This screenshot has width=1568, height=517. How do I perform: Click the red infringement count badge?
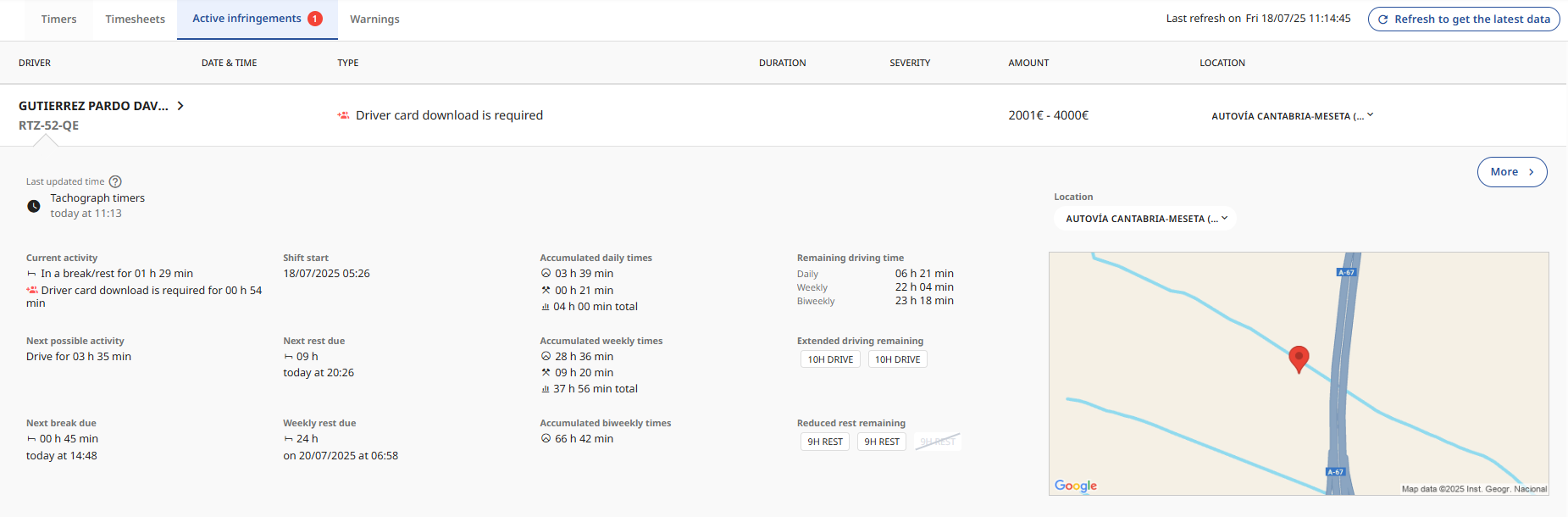315,19
